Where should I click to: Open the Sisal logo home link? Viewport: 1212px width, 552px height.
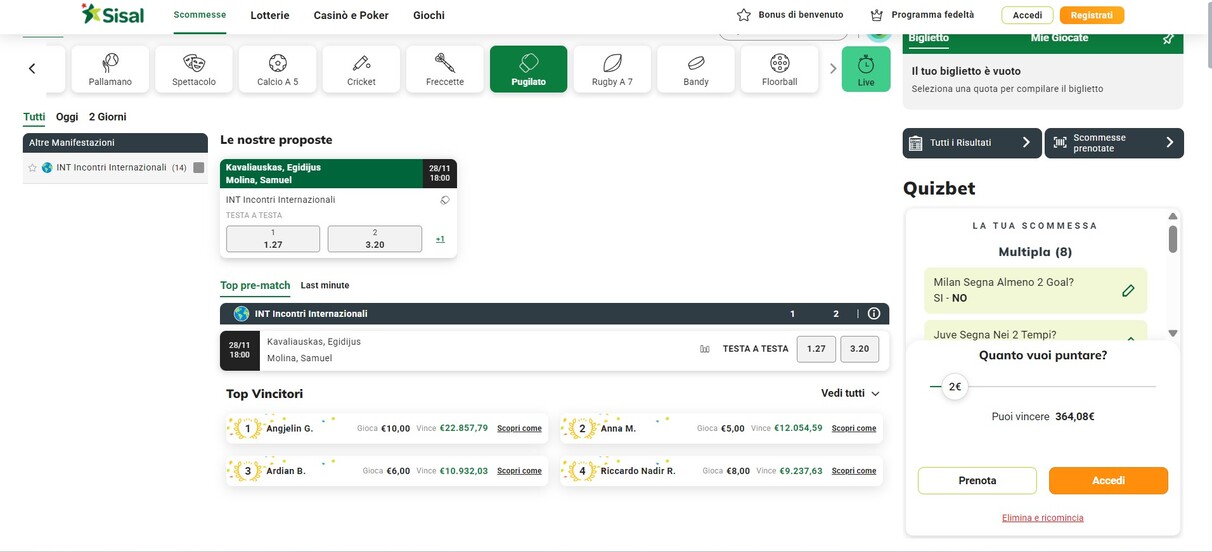point(112,14)
